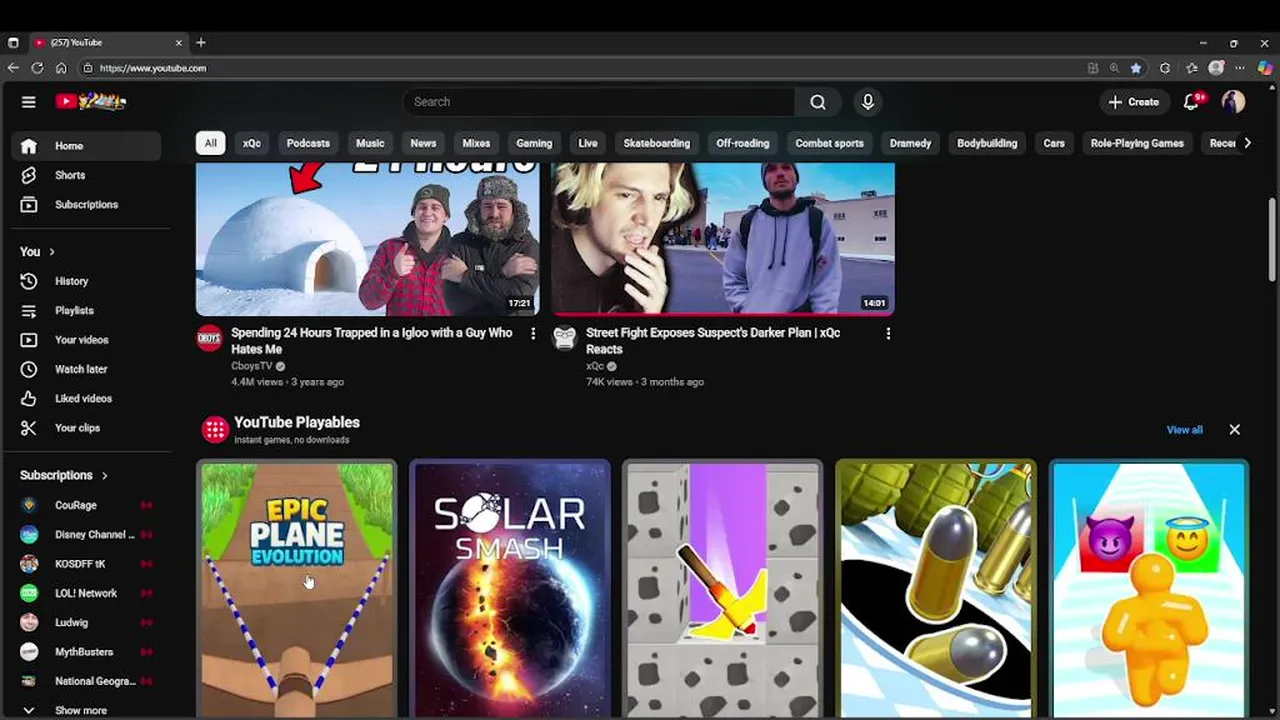Open options menu for Street Fight video
Image resolution: width=1280 pixels, height=720 pixels.
888,334
